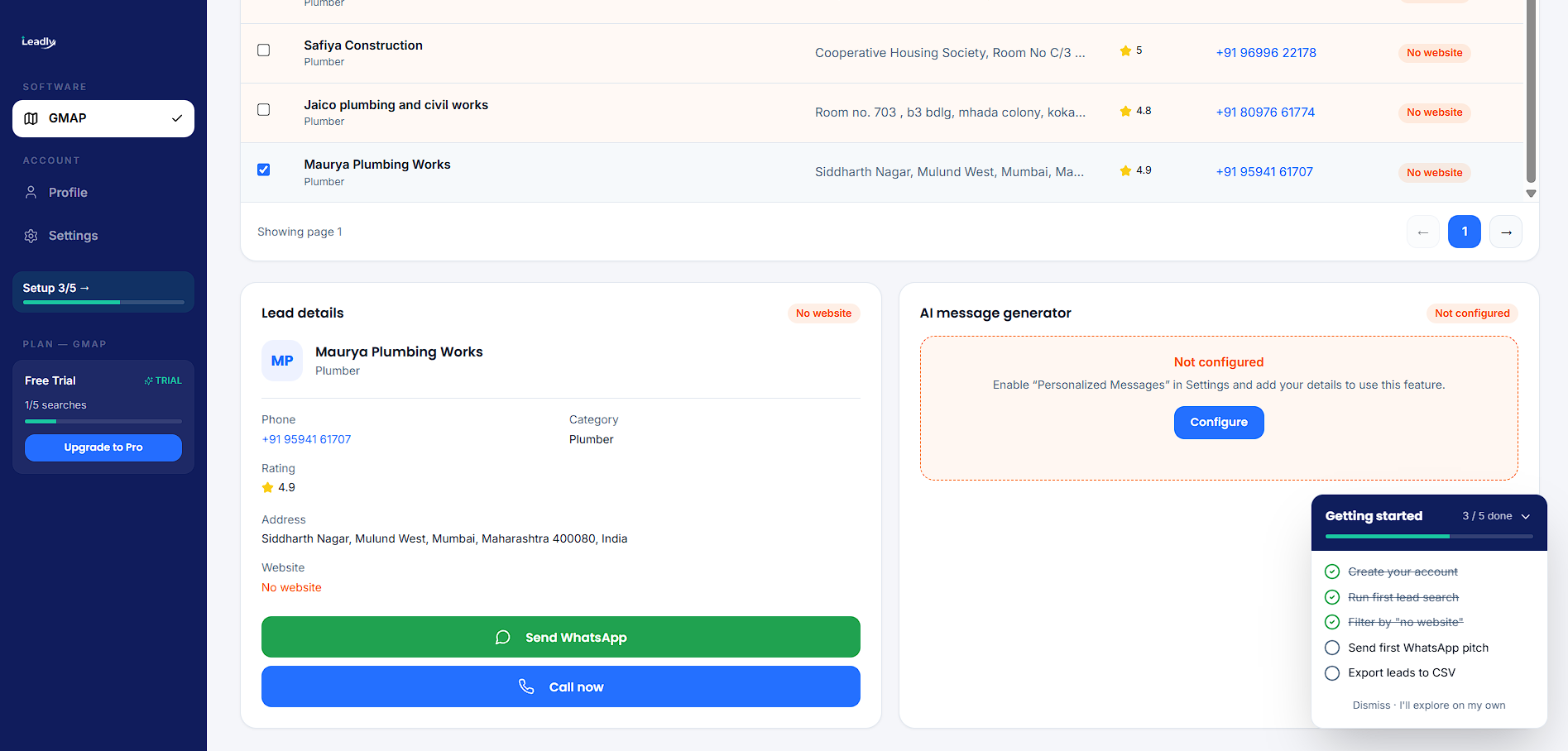Click the completed check for Filter by no website
Viewport: 1568px width, 751px height.
[x=1332, y=622]
